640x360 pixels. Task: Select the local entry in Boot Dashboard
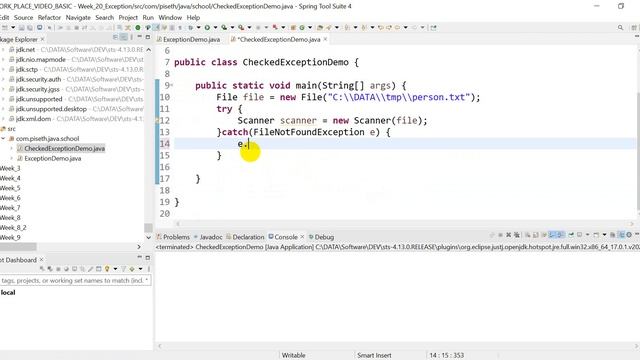click(8, 293)
